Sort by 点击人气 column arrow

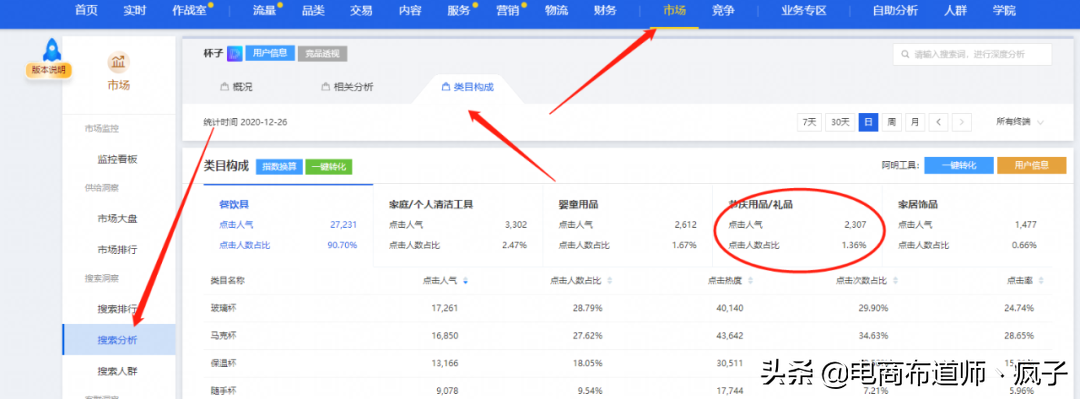(466, 280)
